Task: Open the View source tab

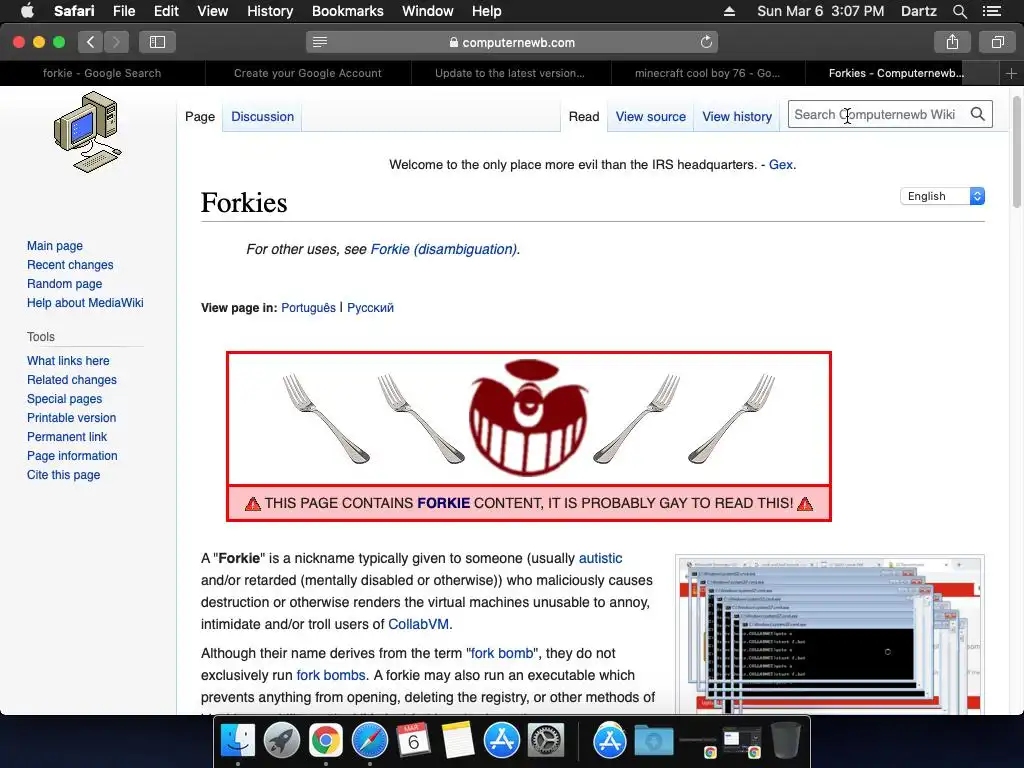Action: pyautogui.click(x=650, y=116)
